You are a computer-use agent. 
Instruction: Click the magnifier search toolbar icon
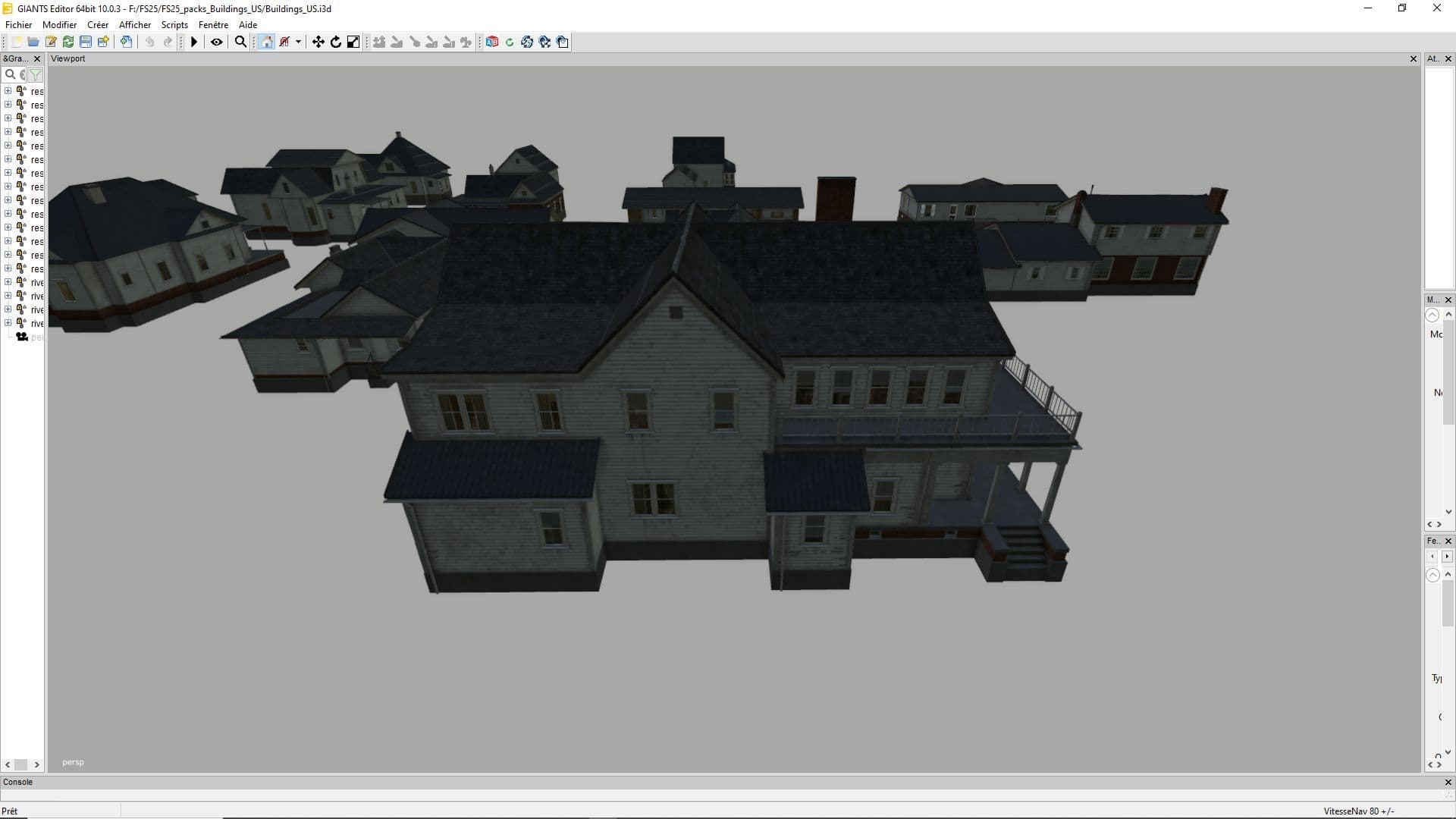[240, 42]
